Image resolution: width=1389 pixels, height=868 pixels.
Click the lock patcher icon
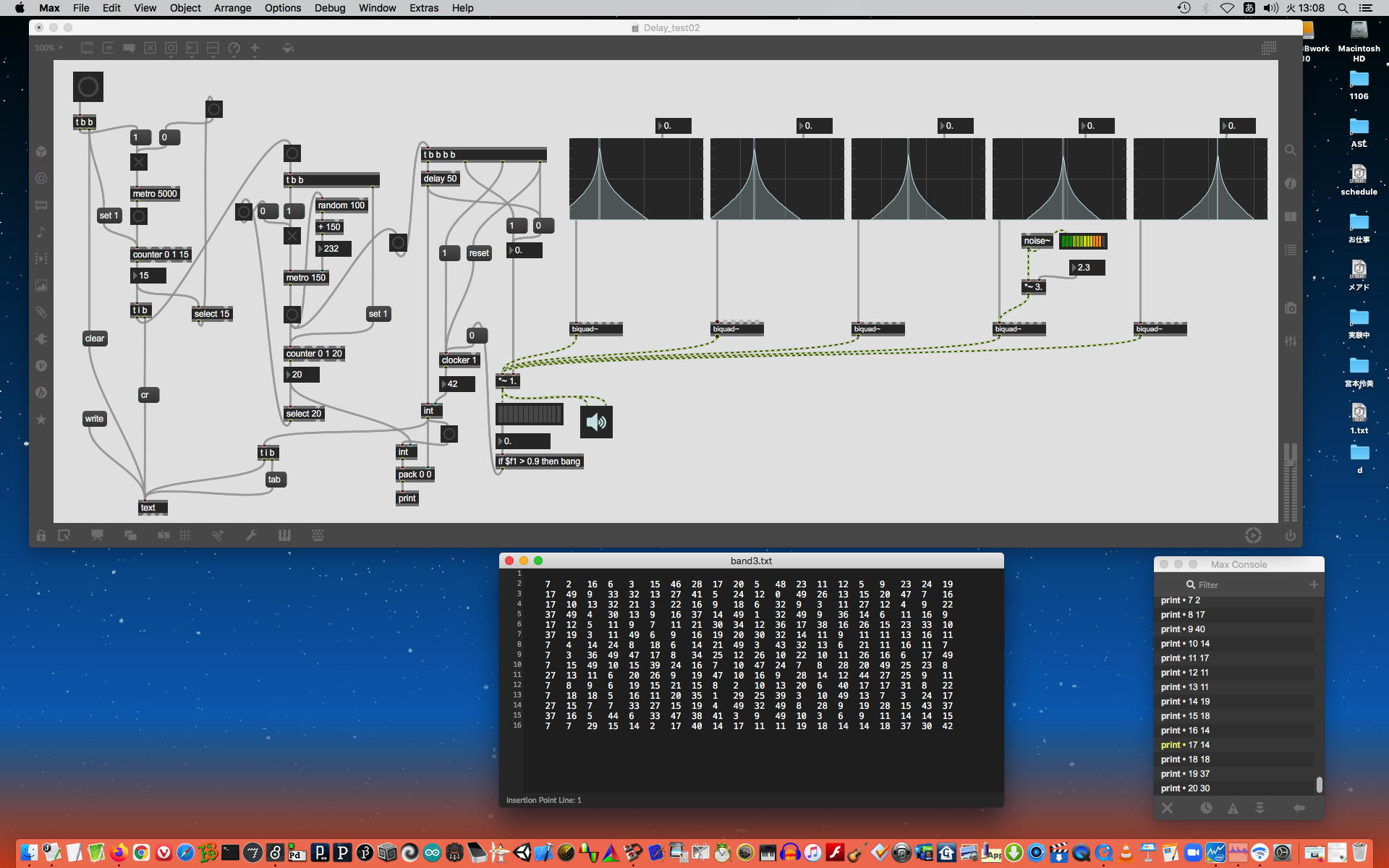tap(41, 535)
